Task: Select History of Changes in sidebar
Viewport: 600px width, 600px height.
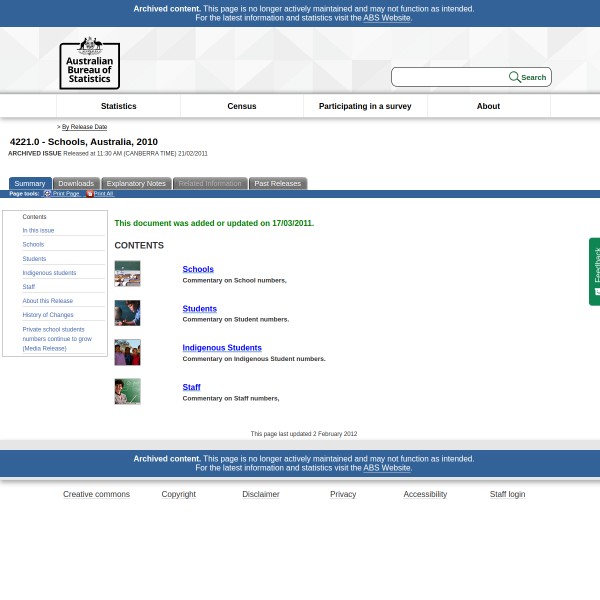Action: pos(48,315)
